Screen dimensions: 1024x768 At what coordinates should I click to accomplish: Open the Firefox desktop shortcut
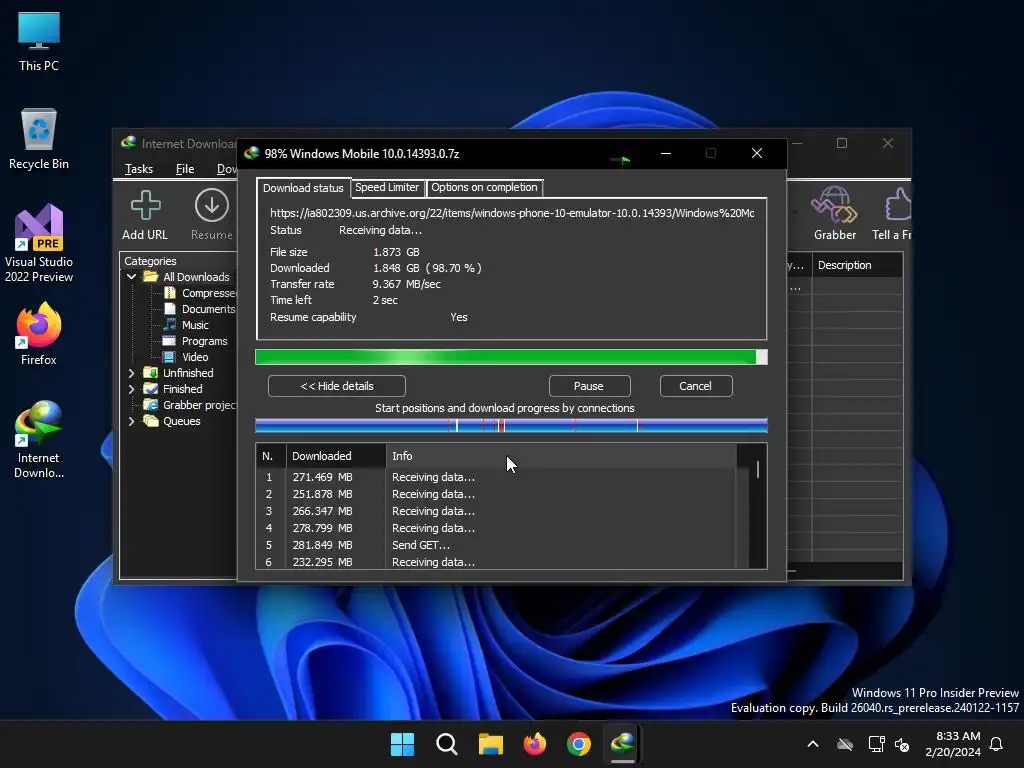click(39, 333)
